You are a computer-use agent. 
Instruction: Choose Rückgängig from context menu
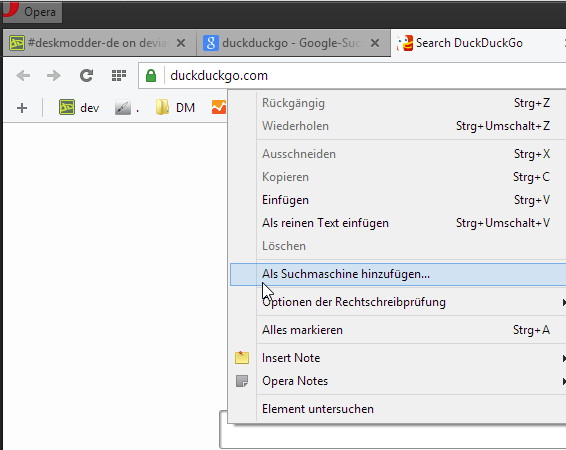click(x=398, y=103)
